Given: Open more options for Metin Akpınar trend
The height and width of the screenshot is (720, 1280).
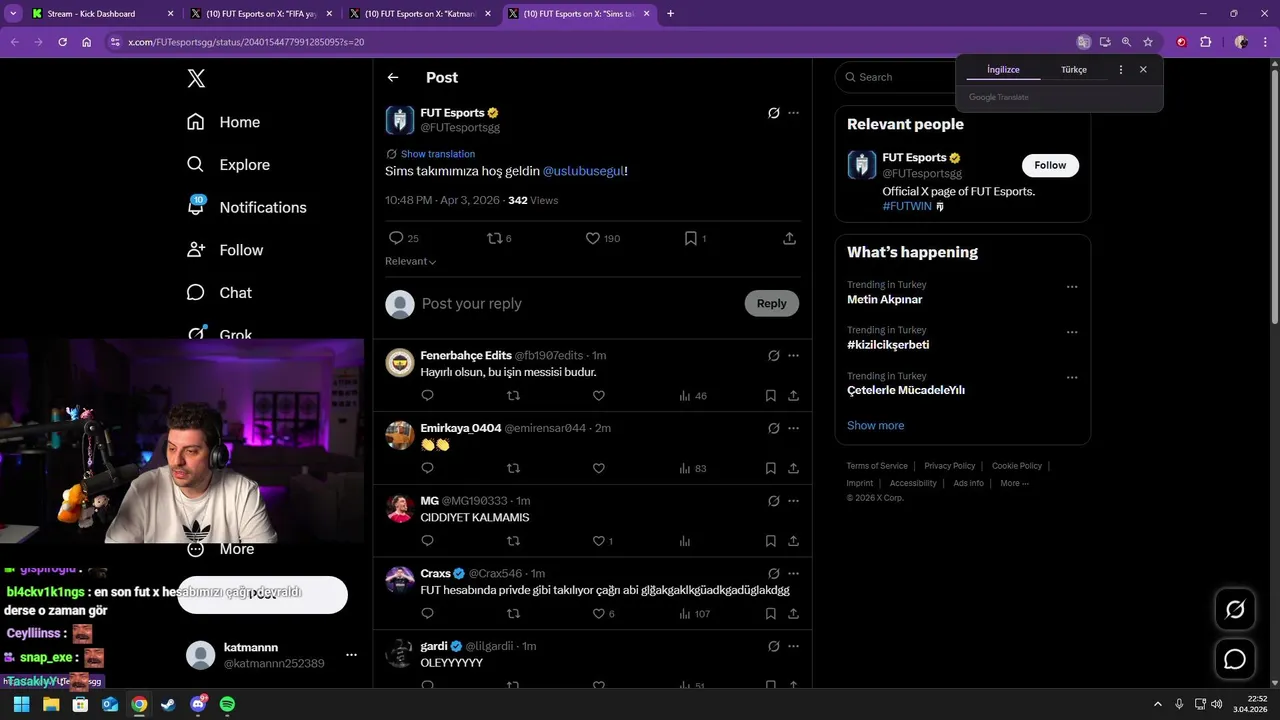Looking at the screenshot, I should (1072, 287).
